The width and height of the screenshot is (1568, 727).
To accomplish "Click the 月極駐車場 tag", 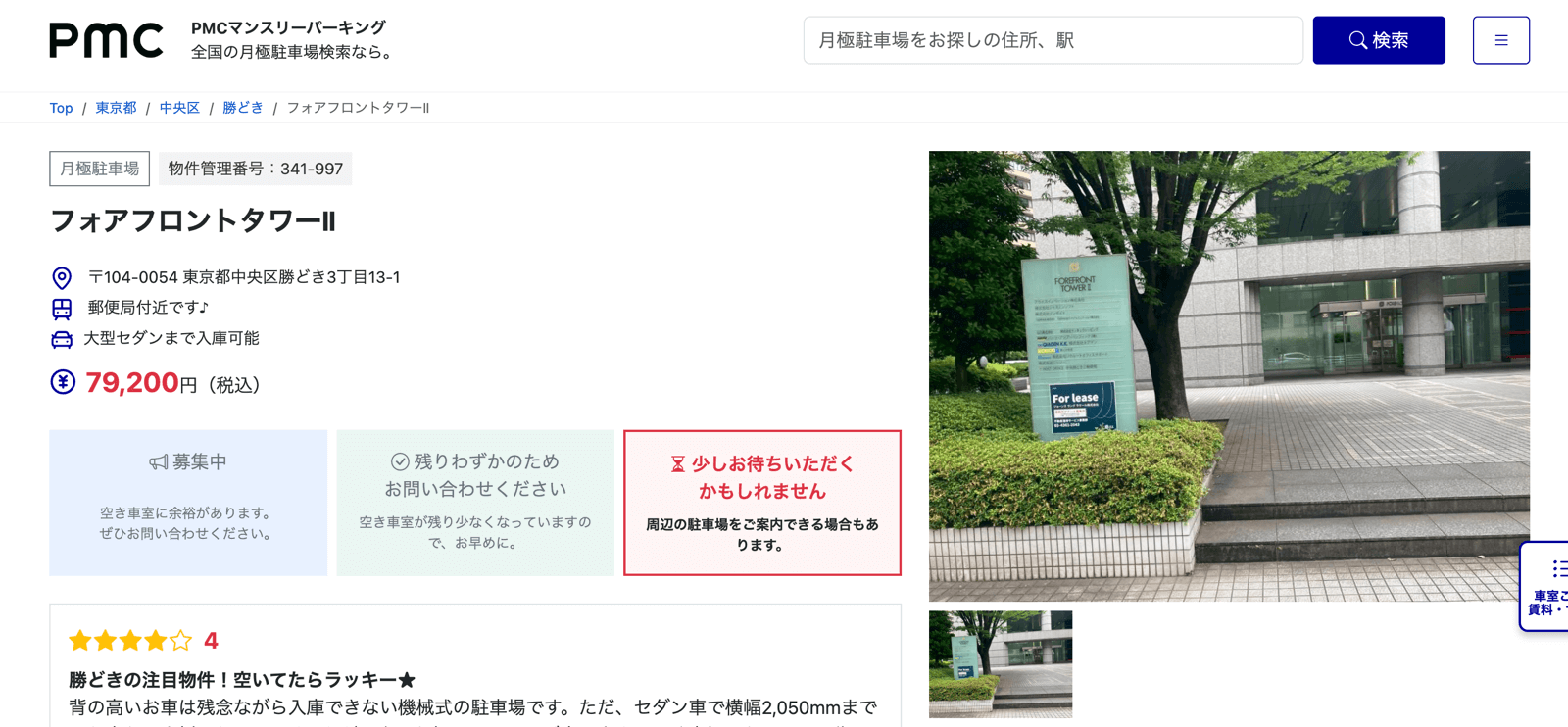I will 100,169.
